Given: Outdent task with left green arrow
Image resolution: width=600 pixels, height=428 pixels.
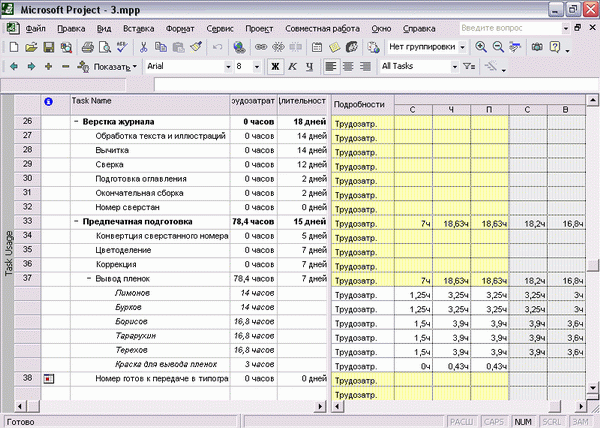Looking at the screenshot, I should coord(14,67).
